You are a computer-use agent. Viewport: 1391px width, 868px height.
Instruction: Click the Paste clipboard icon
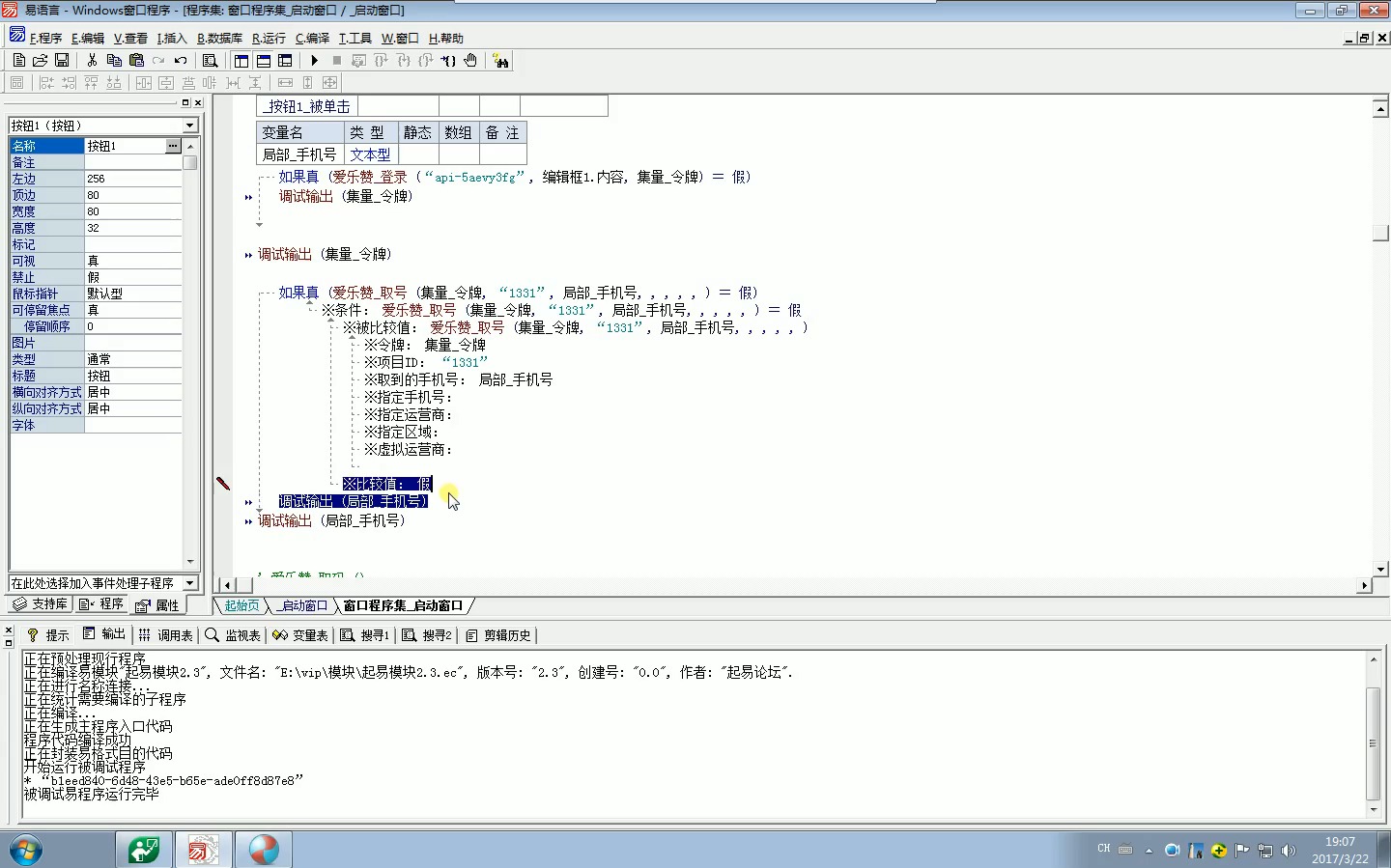(136, 60)
